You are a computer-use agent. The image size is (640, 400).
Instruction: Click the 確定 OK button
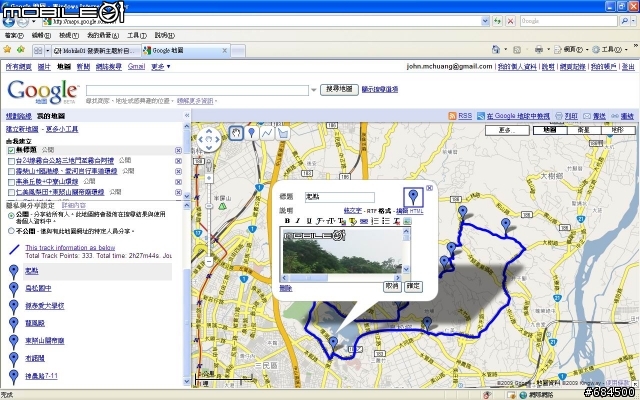tap(413, 286)
